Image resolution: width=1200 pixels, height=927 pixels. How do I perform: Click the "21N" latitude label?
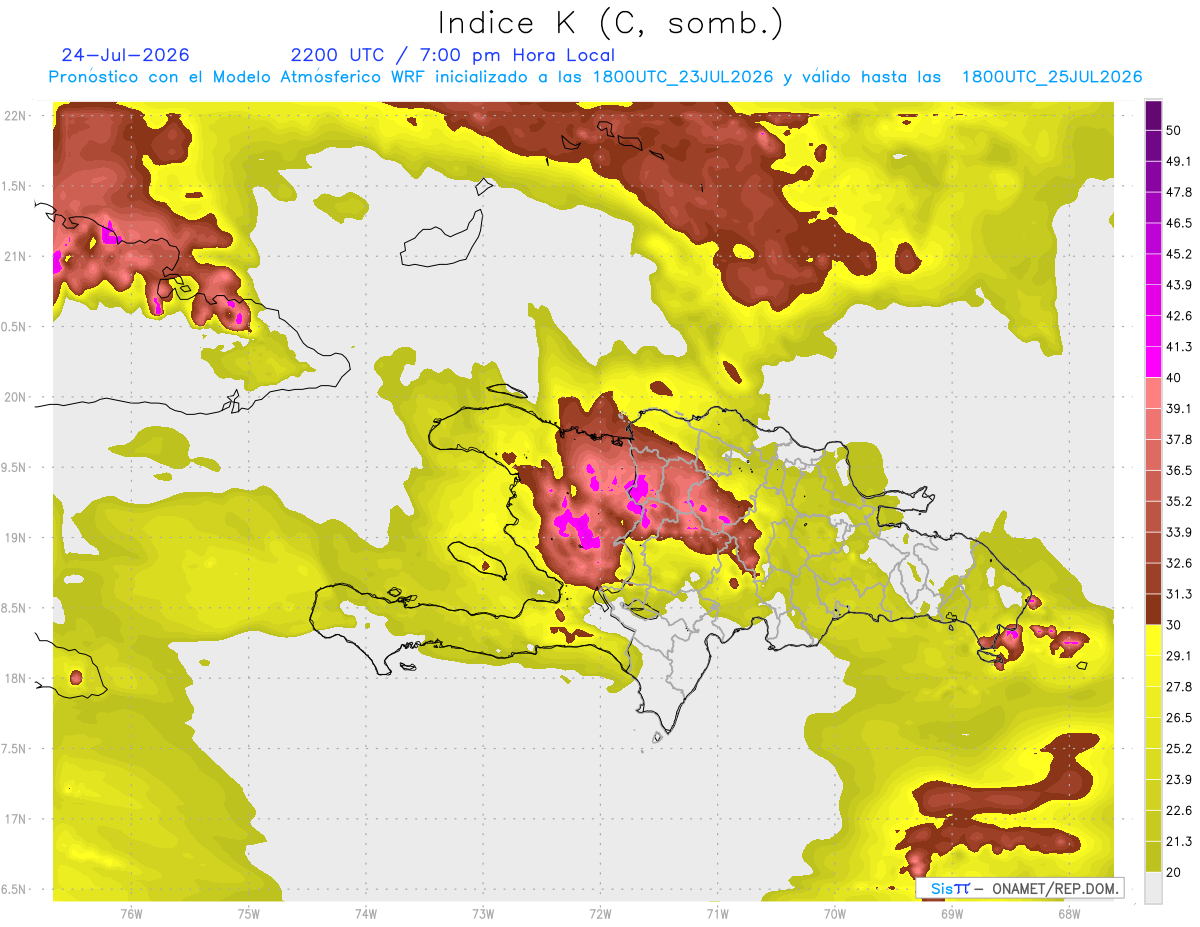click(16, 256)
